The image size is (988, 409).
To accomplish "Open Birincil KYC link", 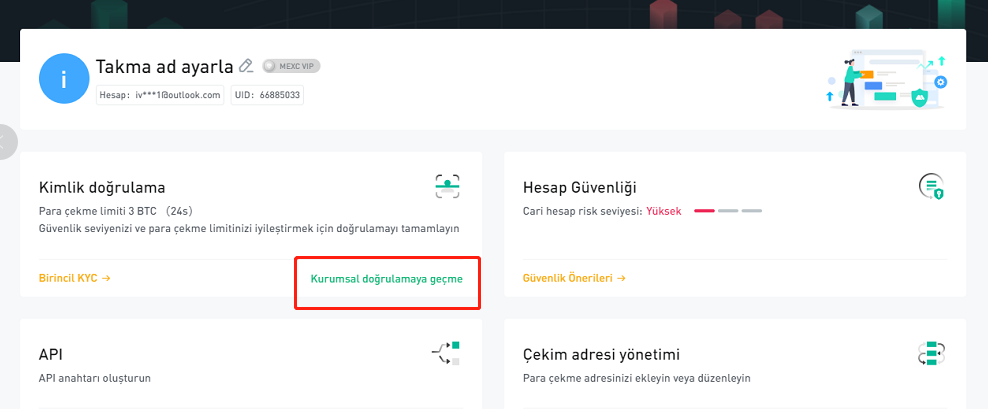I will pyautogui.click(x=75, y=278).
